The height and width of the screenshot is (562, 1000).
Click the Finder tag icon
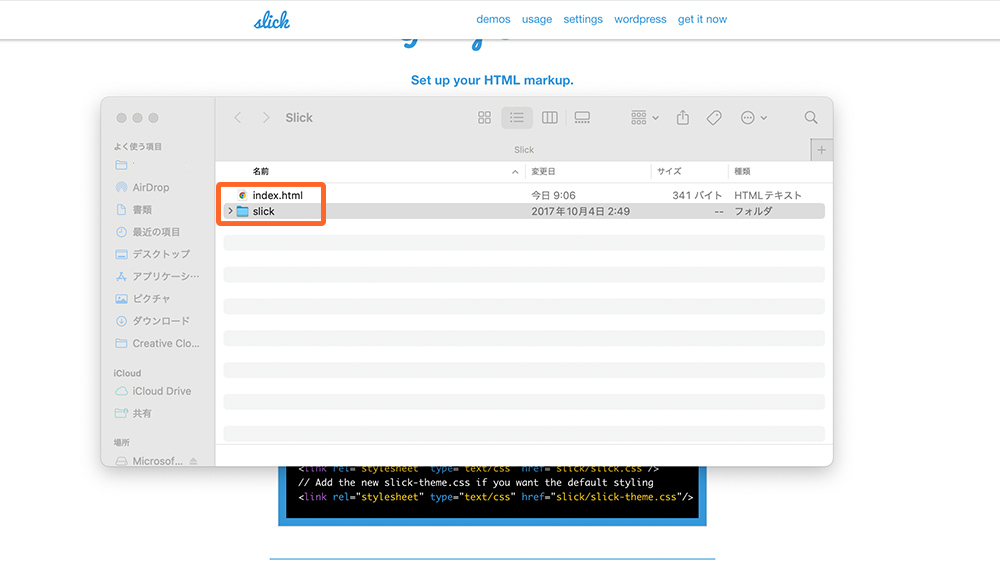[x=714, y=117]
